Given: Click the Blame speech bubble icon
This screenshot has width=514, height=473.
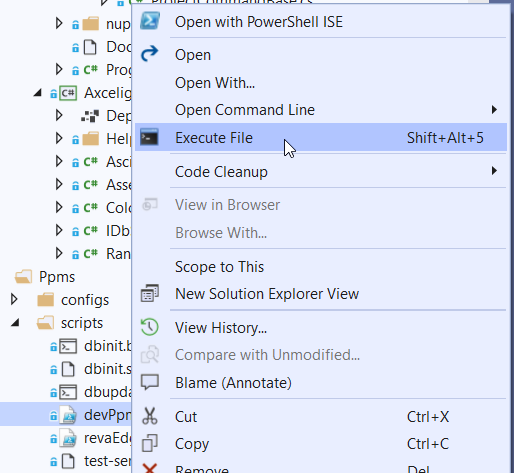Looking at the screenshot, I should tap(150, 382).
